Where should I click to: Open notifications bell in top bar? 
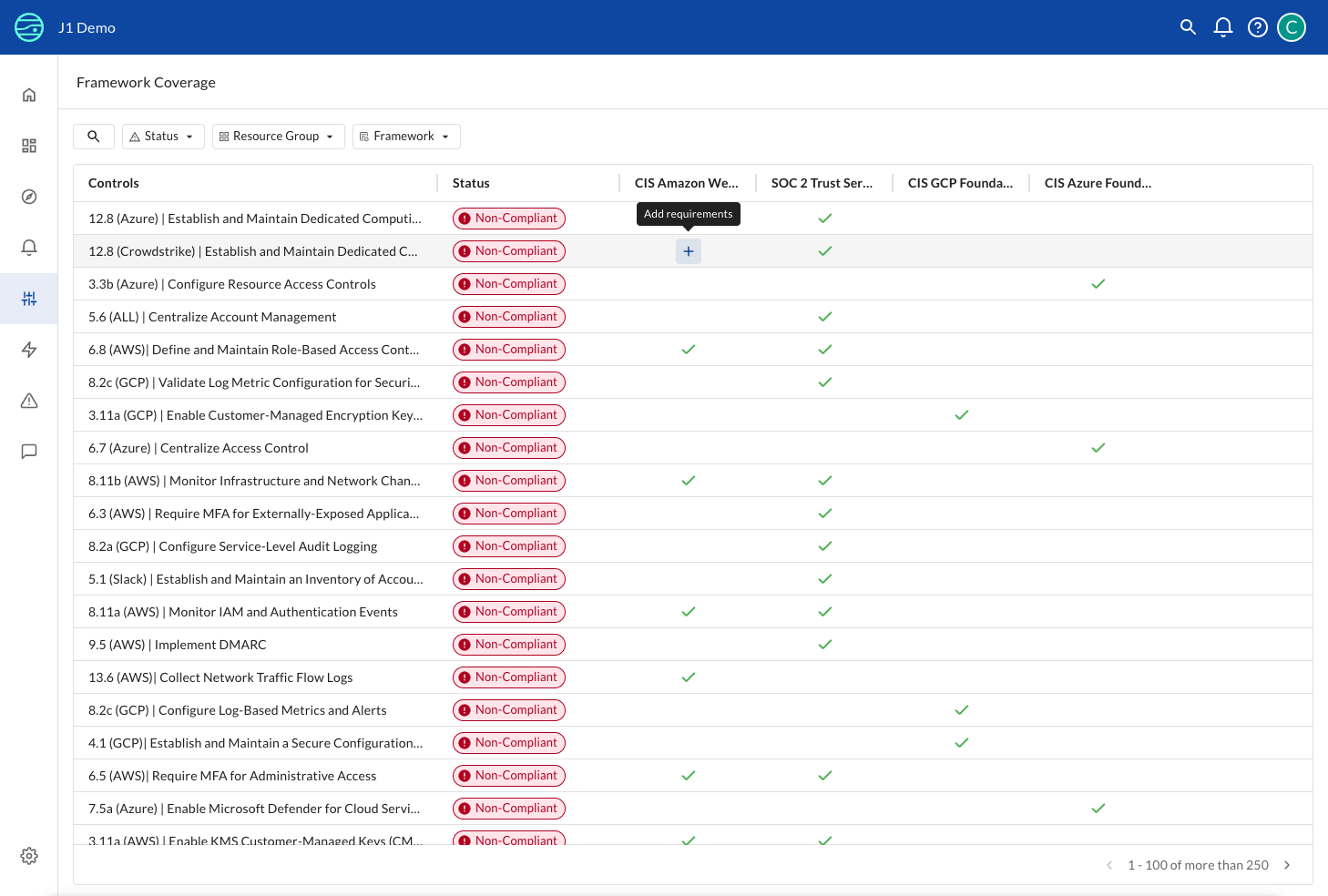(x=1222, y=27)
